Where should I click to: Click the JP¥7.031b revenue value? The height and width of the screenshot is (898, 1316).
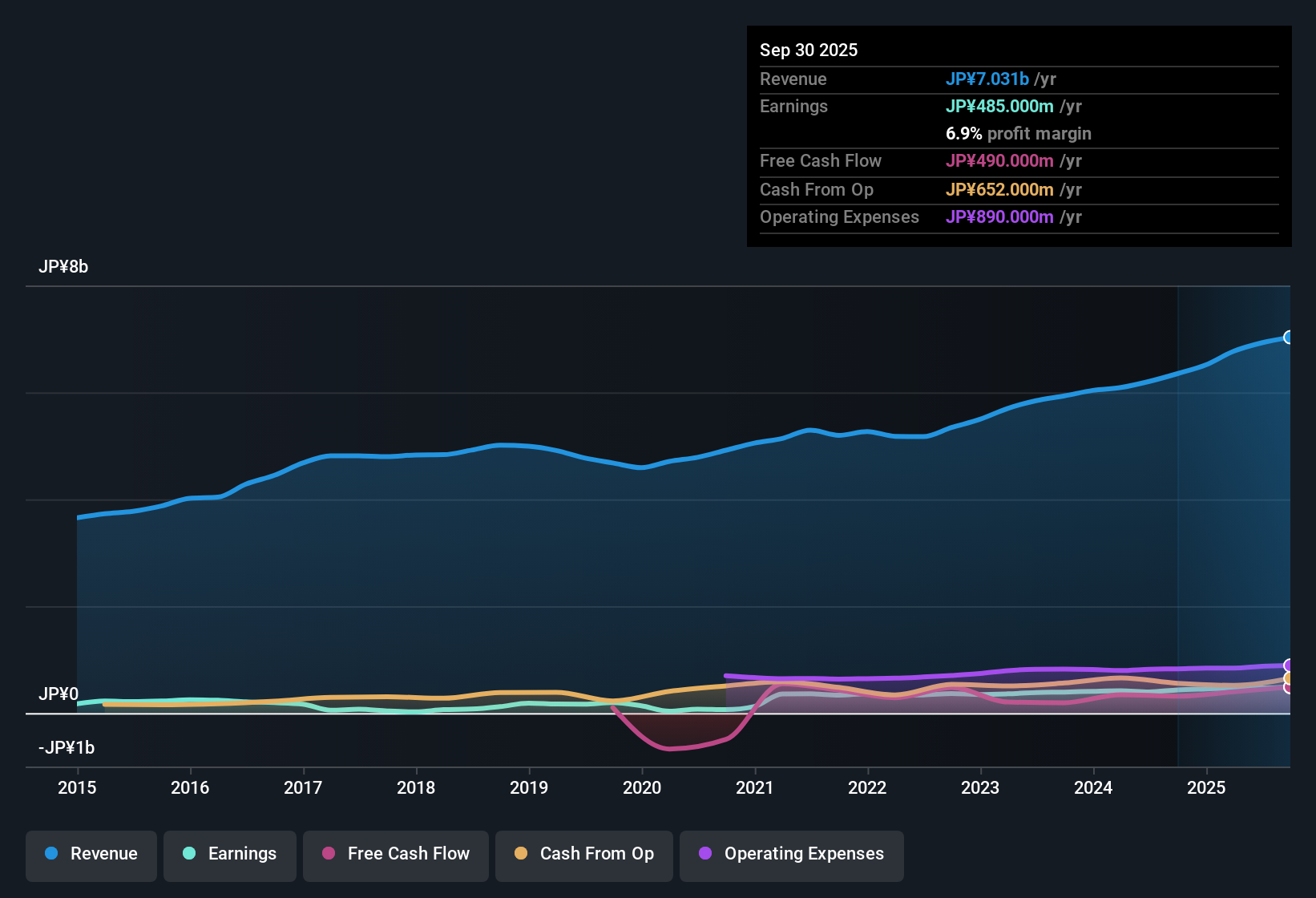coord(987,79)
